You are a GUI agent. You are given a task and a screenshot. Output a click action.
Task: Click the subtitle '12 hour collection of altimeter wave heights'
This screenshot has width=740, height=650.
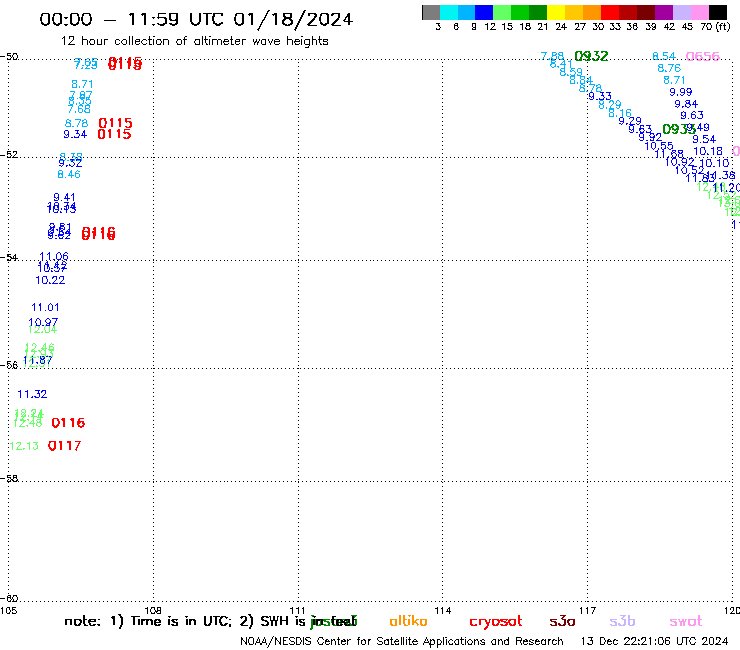click(194, 41)
